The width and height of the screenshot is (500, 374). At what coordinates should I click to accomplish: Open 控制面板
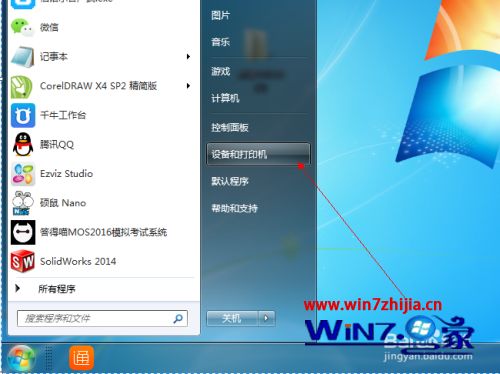[x=230, y=127]
